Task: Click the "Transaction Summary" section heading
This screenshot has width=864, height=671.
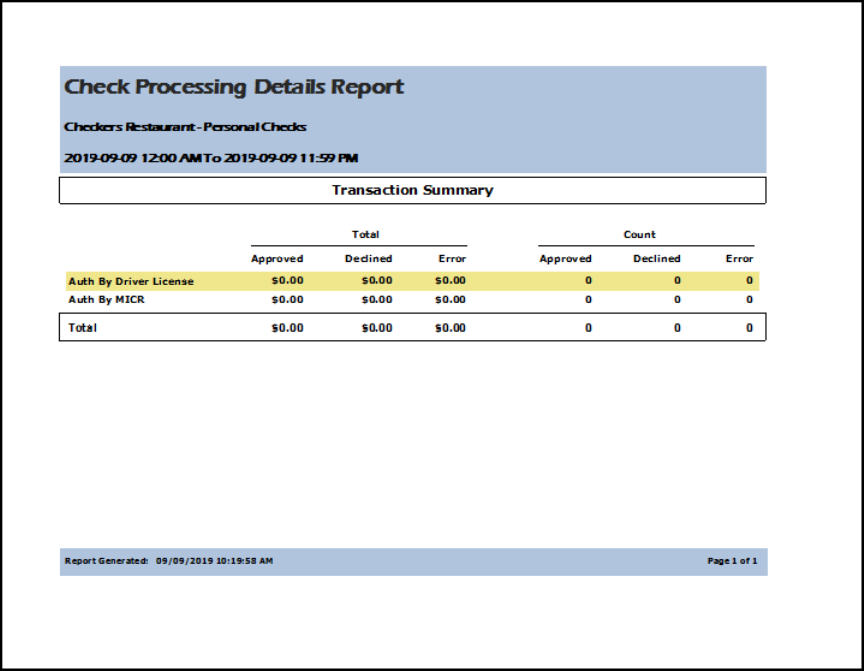Action: (x=412, y=190)
